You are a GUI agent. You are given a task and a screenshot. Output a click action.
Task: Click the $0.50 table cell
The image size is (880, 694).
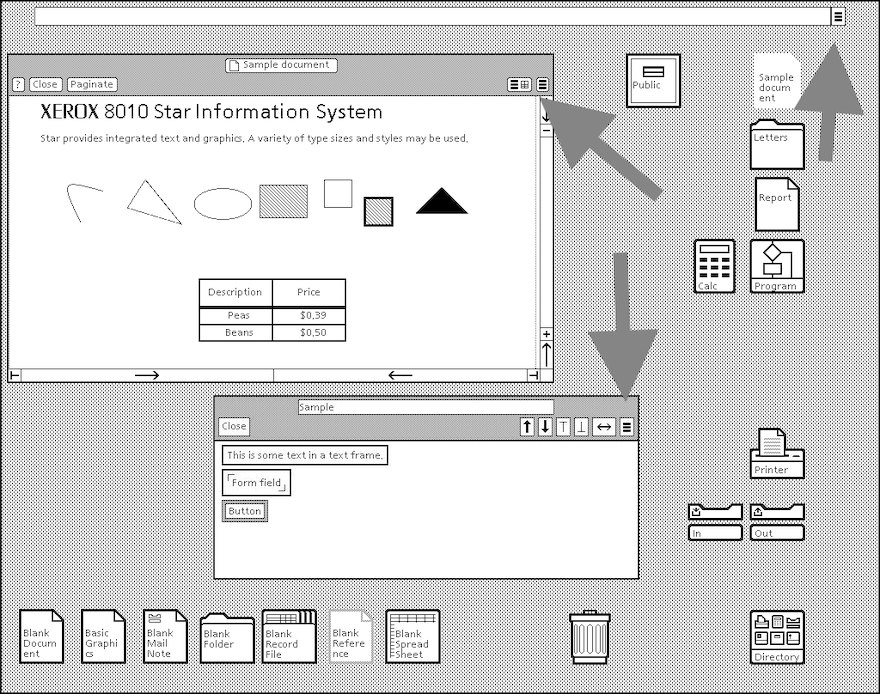tap(309, 333)
